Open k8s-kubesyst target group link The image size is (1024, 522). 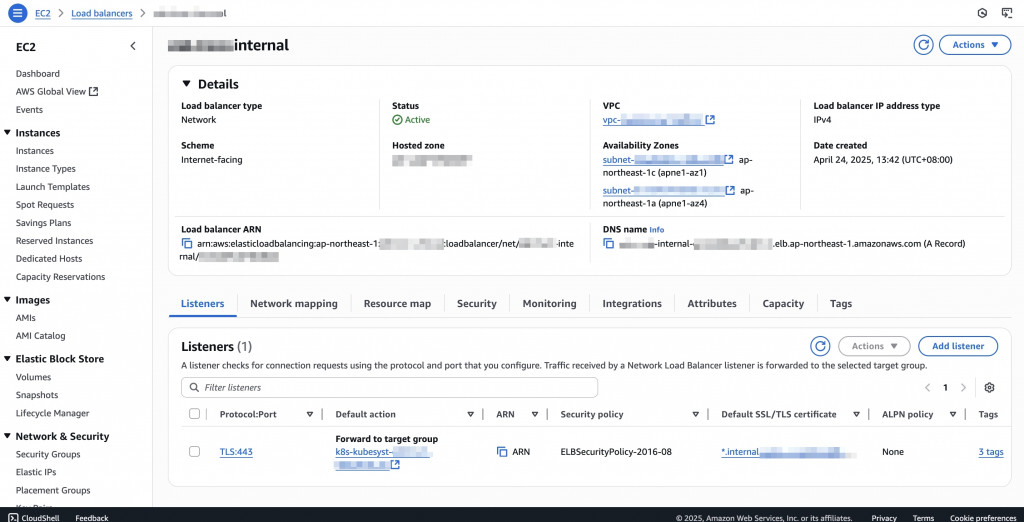[x=382, y=452]
